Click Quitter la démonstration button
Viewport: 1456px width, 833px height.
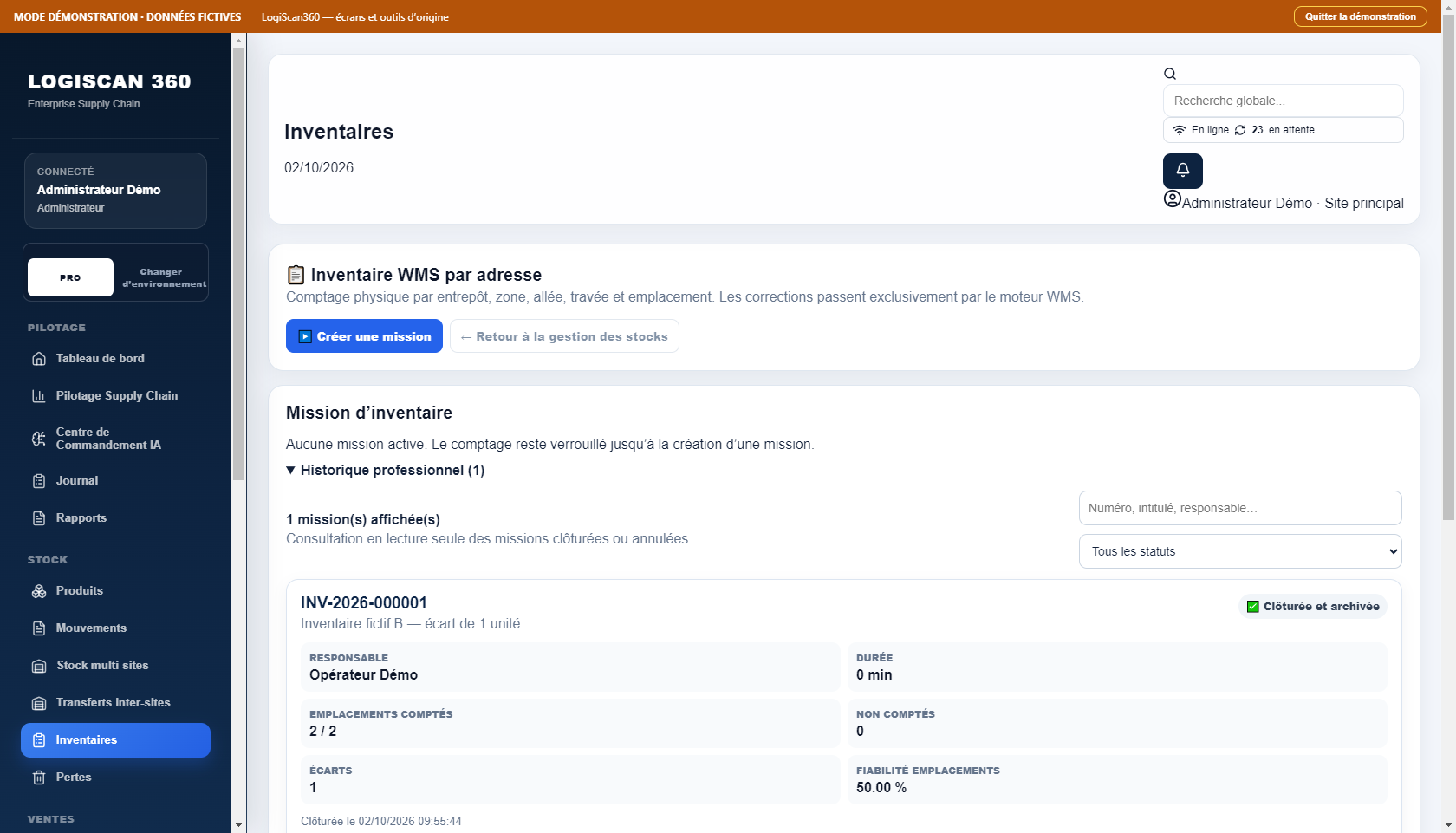click(1361, 16)
